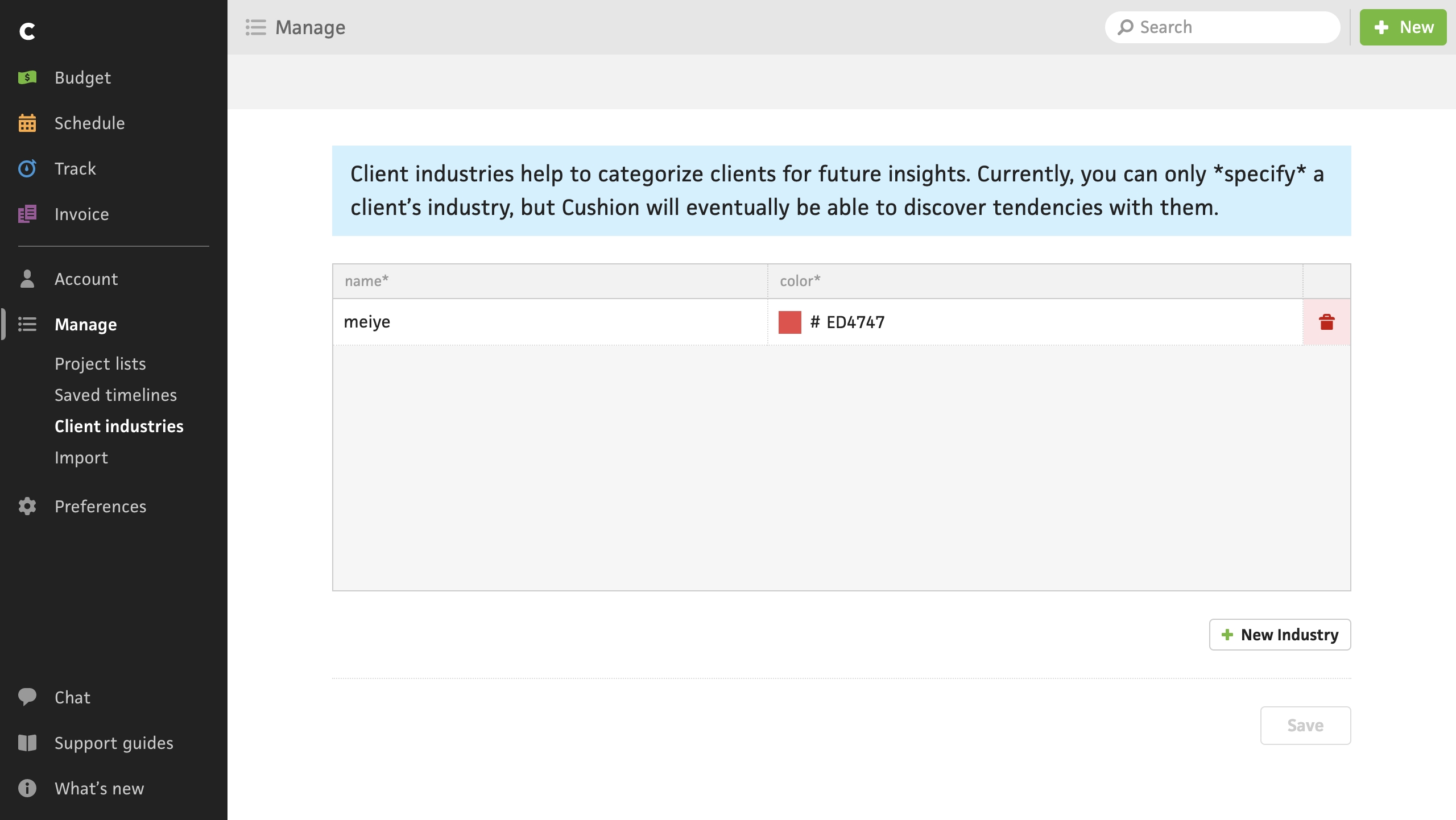1456x820 pixels.
Task: Select the Import submenu item
Action: point(81,457)
